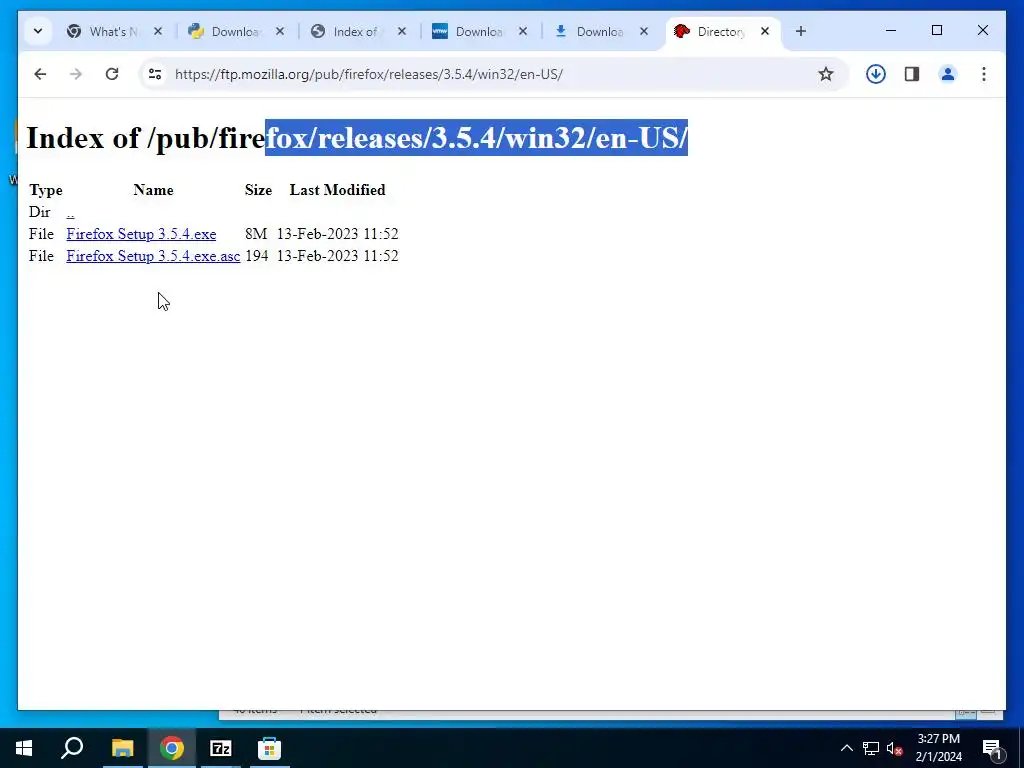This screenshot has height=768, width=1024.
Task: Open site information icon in address bar
Action: [155, 74]
